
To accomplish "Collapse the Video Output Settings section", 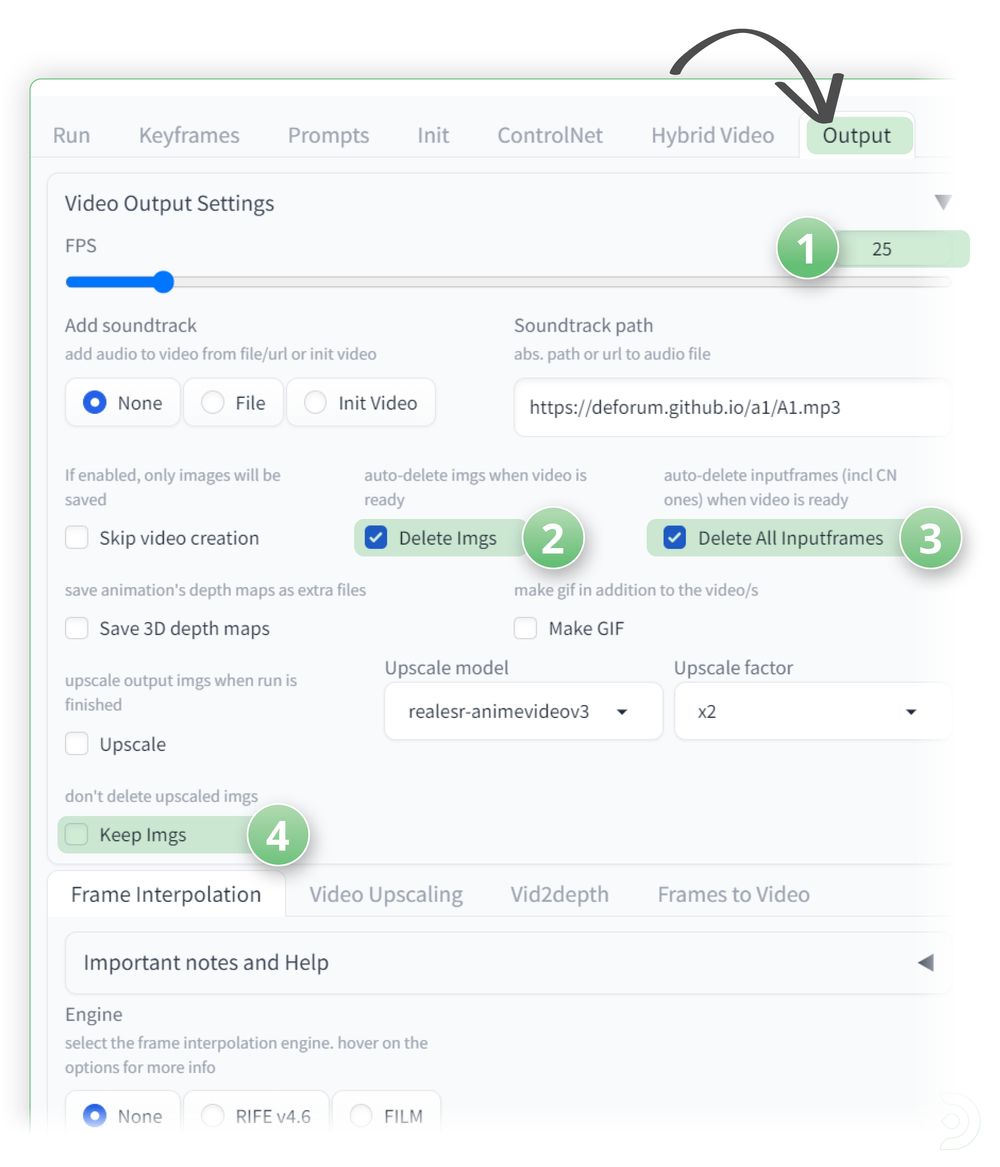I will (941, 202).
